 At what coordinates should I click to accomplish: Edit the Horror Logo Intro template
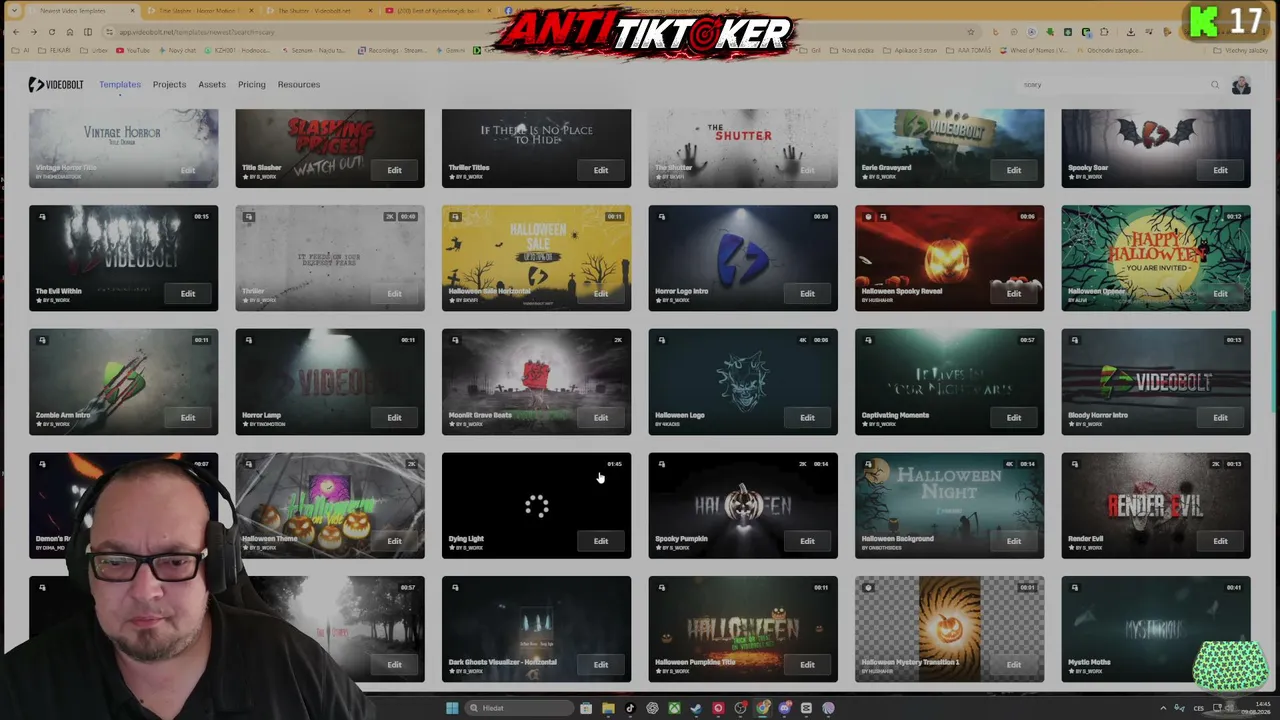pyautogui.click(x=807, y=294)
